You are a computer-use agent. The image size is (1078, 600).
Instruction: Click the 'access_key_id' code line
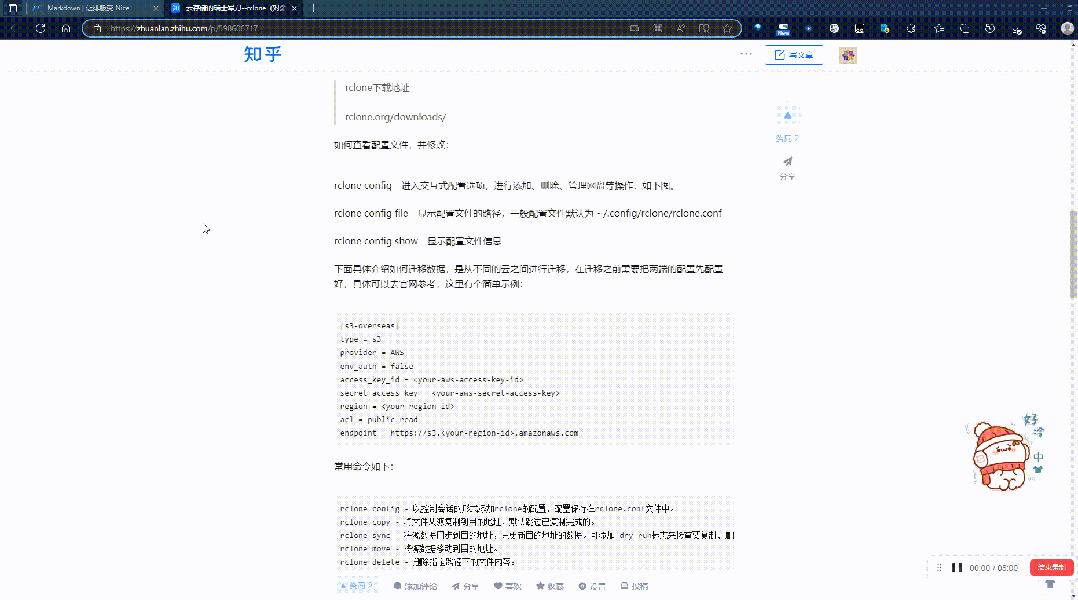432,379
